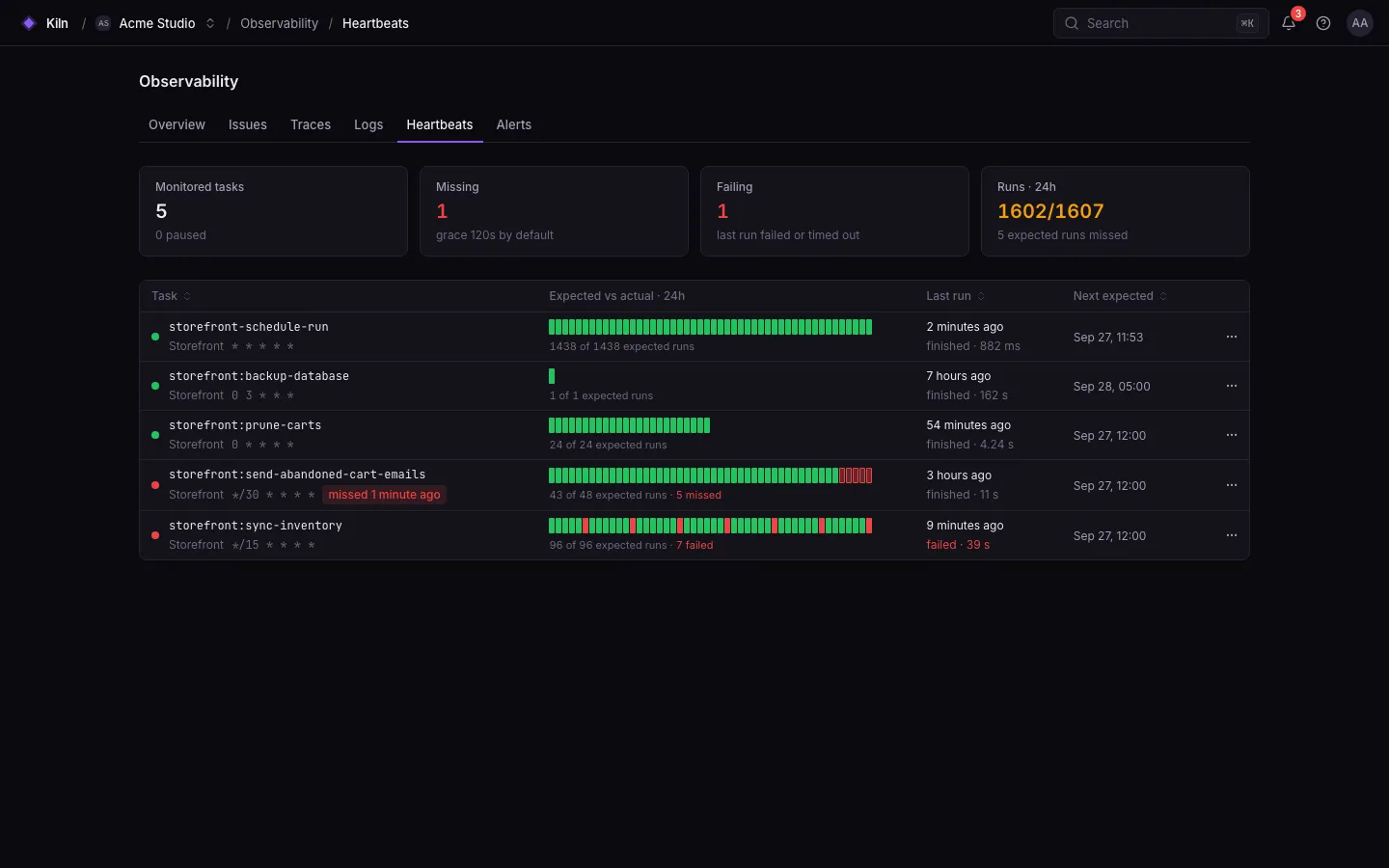Open actions menu for storefront:backup-database
Image resolution: width=1389 pixels, height=868 pixels.
point(1232,386)
